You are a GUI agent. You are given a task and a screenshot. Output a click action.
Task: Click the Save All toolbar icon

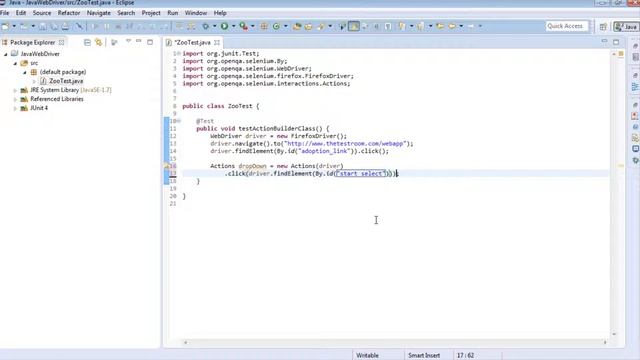[53, 26]
